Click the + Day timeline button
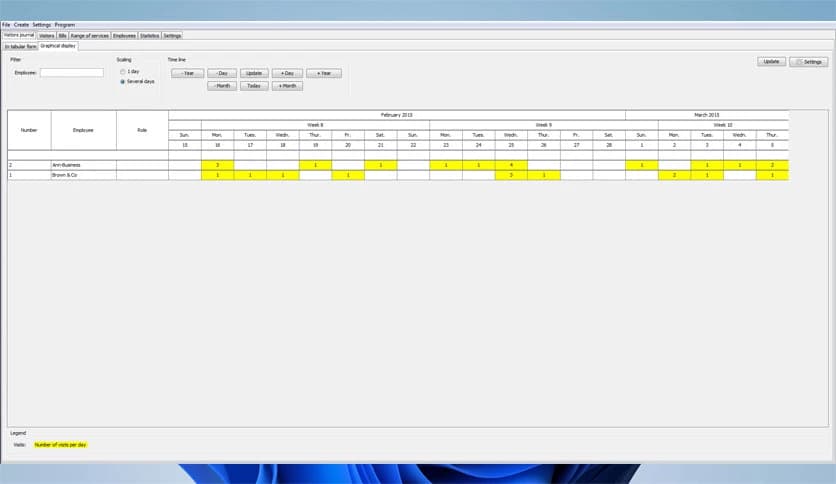Viewport: 836px width, 484px height. point(287,73)
